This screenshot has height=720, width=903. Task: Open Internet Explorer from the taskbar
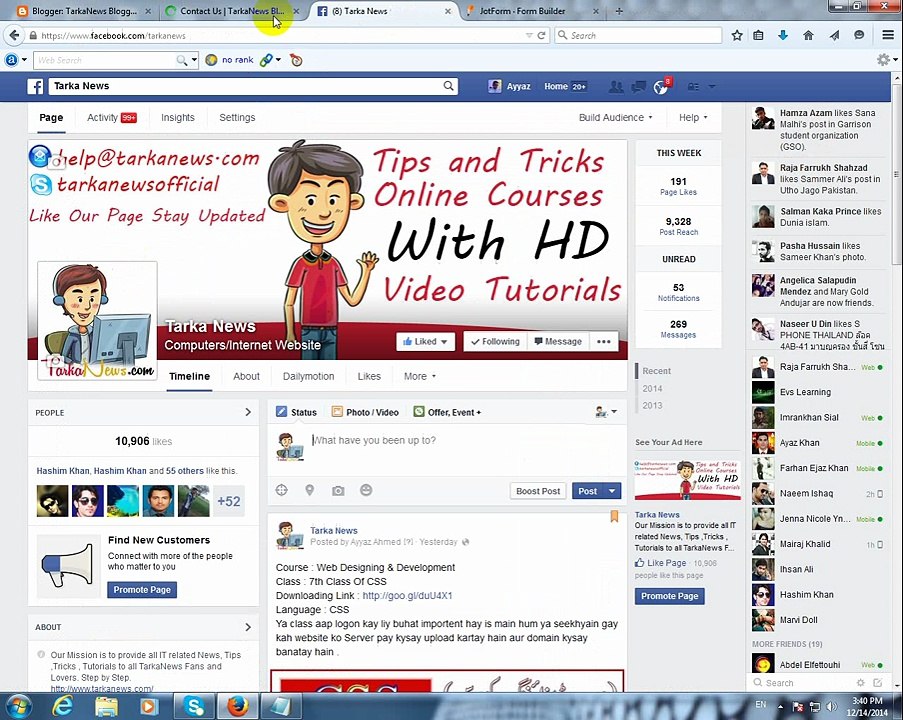tap(63, 706)
